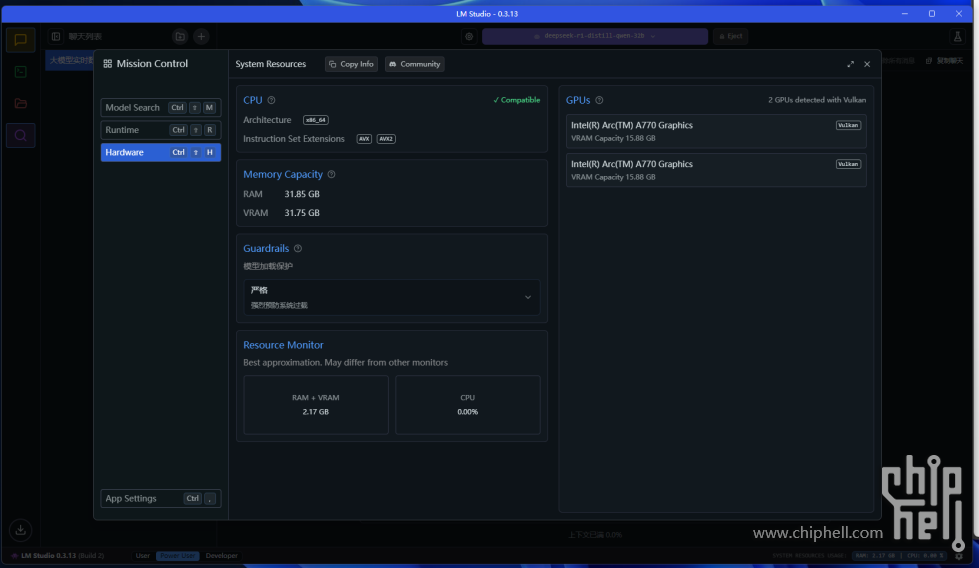This screenshot has width=979, height=568.
Task: Click the x86_64 architecture badge
Action: tap(315, 120)
